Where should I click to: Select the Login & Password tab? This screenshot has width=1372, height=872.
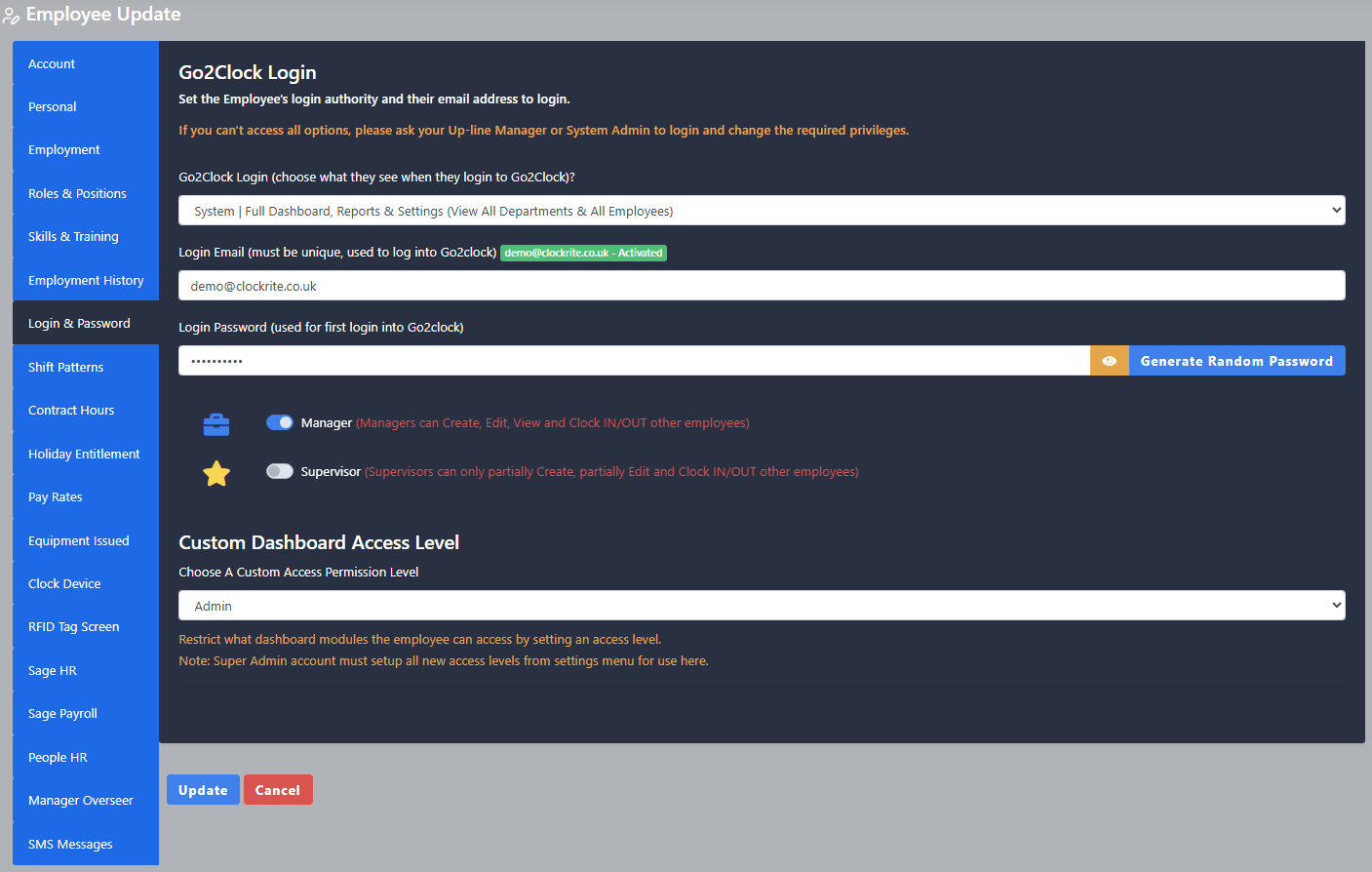coord(86,323)
